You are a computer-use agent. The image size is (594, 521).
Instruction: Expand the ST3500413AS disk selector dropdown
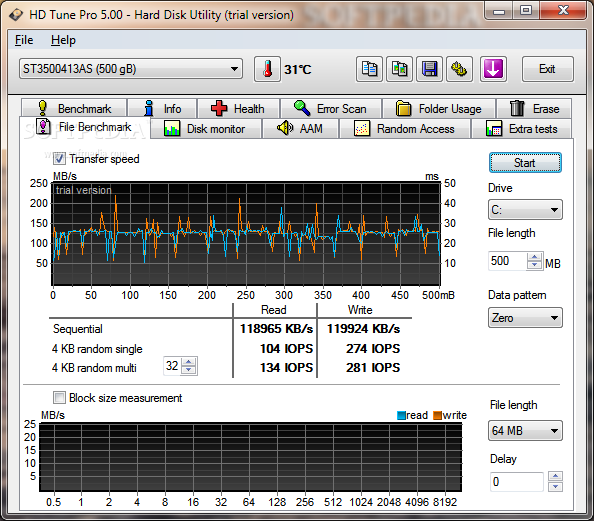click(x=131, y=69)
